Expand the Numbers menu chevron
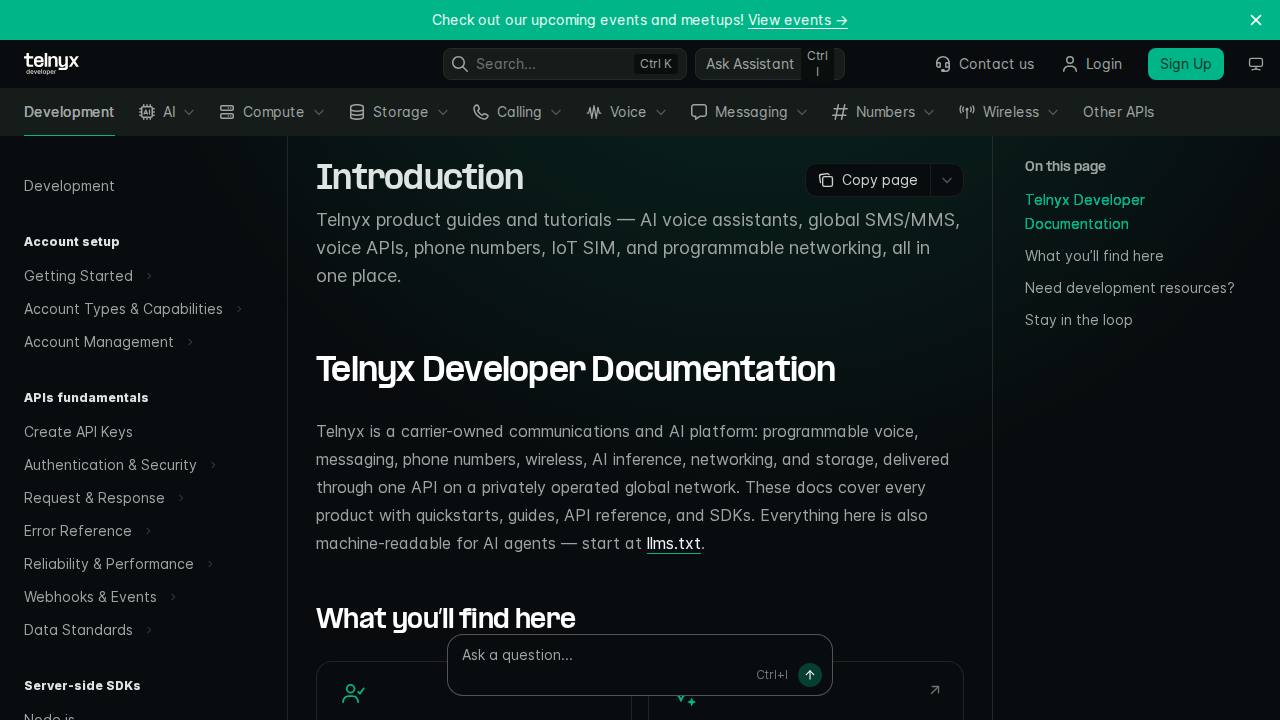1280x720 pixels. pos(929,112)
